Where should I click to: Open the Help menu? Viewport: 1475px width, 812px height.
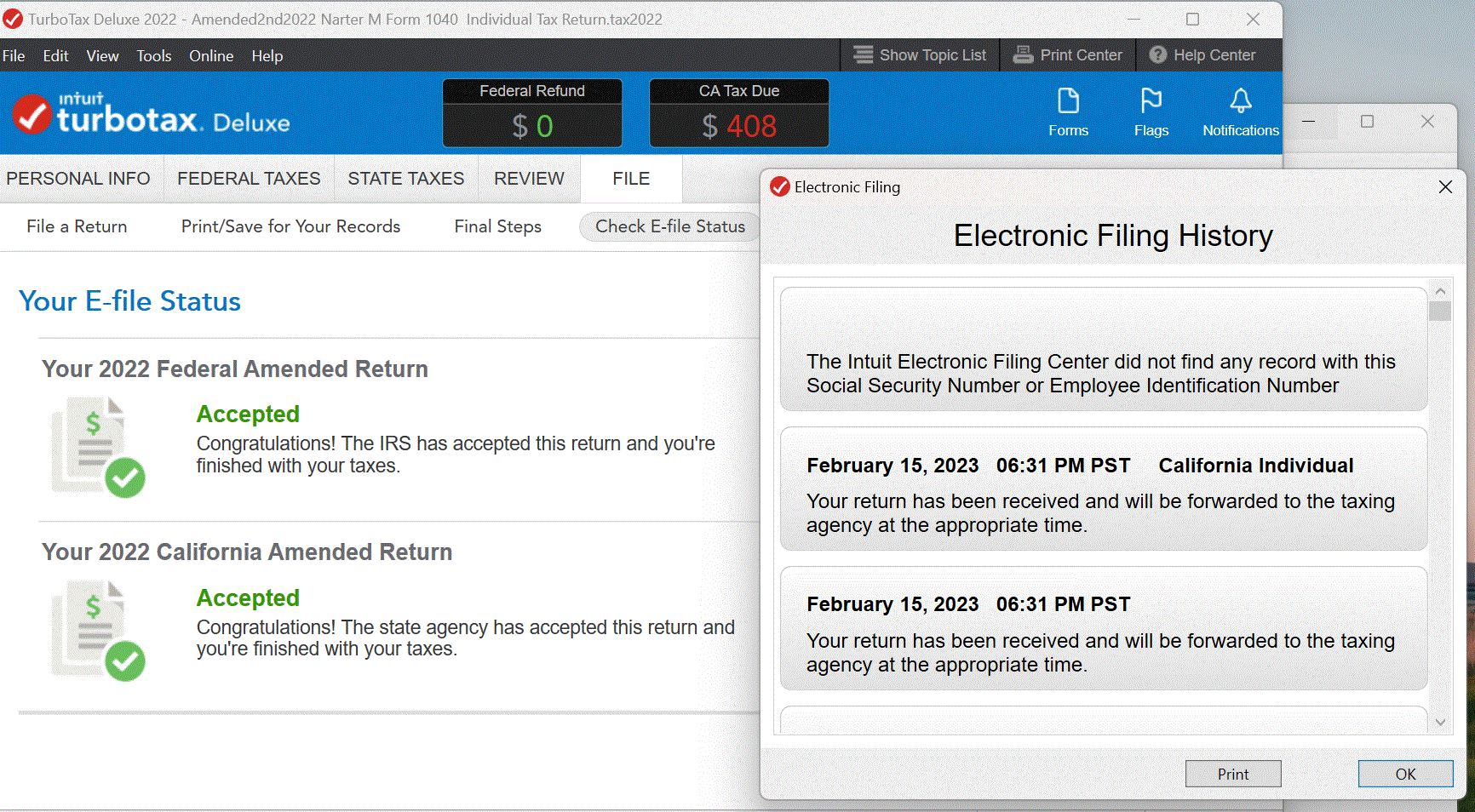point(267,55)
